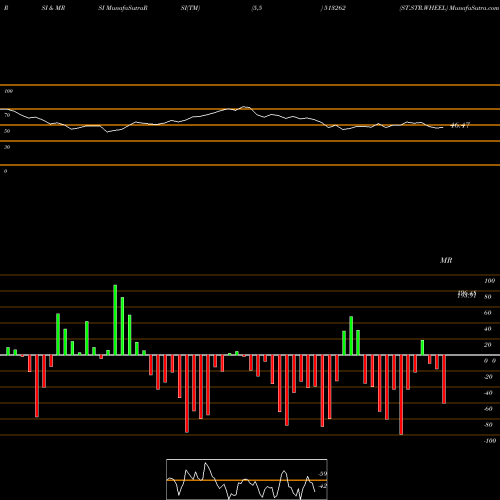Click the 80 label on the MR right axis
500x500 pixels.
tap(488, 297)
